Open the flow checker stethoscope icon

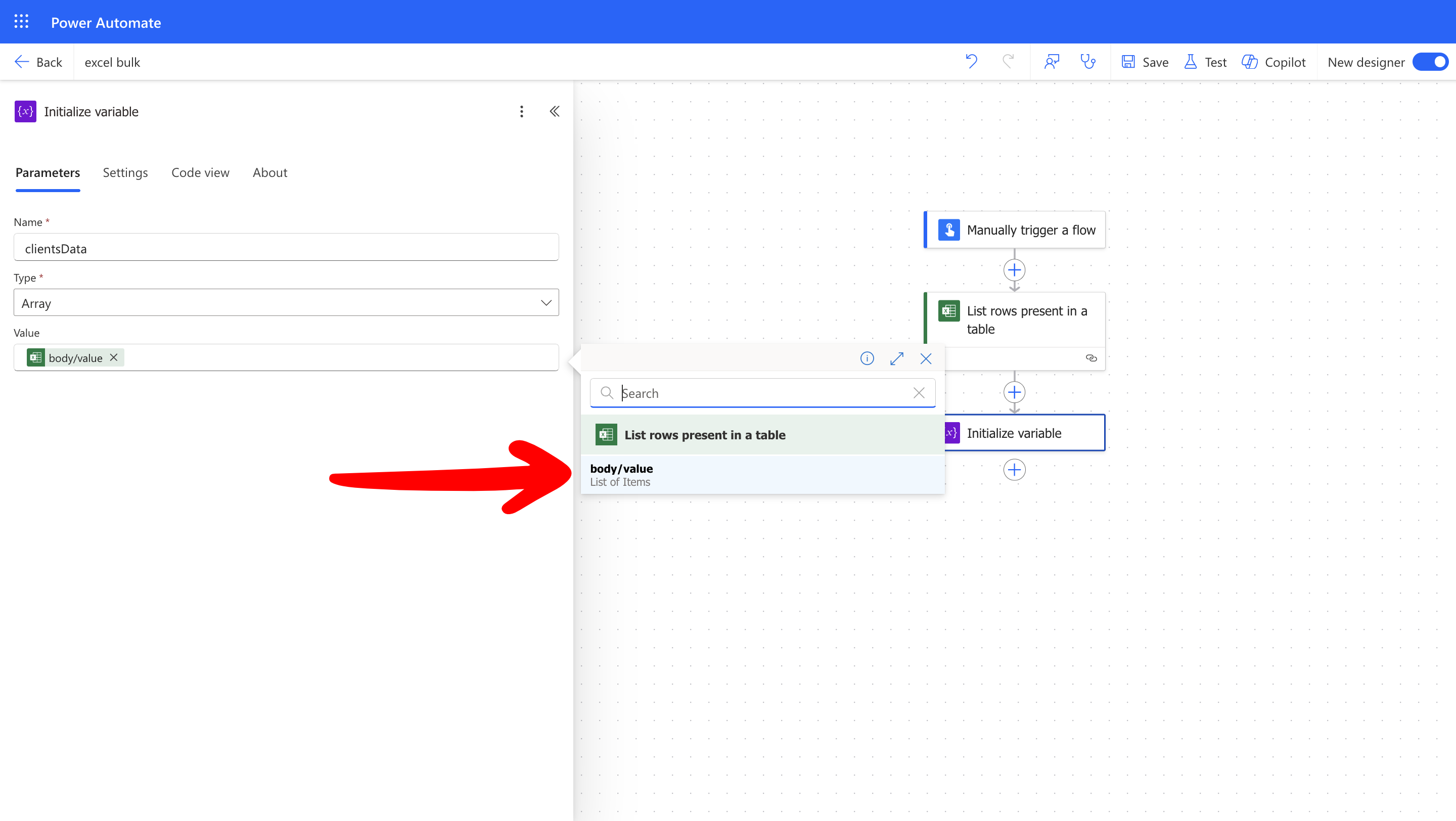1087,62
